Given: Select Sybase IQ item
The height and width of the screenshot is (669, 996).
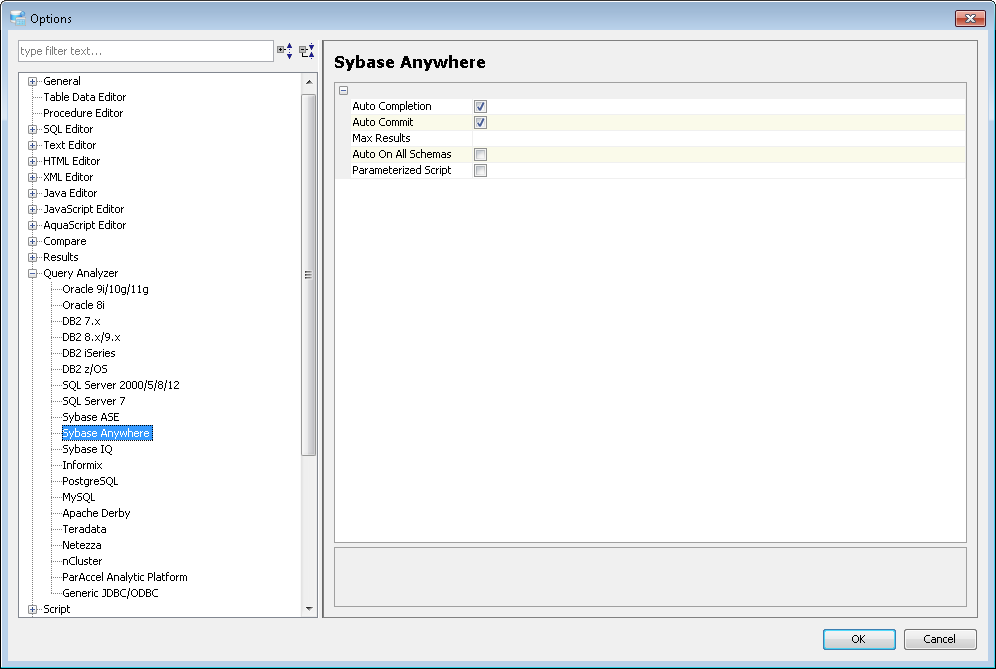Looking at the screenshot, I should 88,449.
